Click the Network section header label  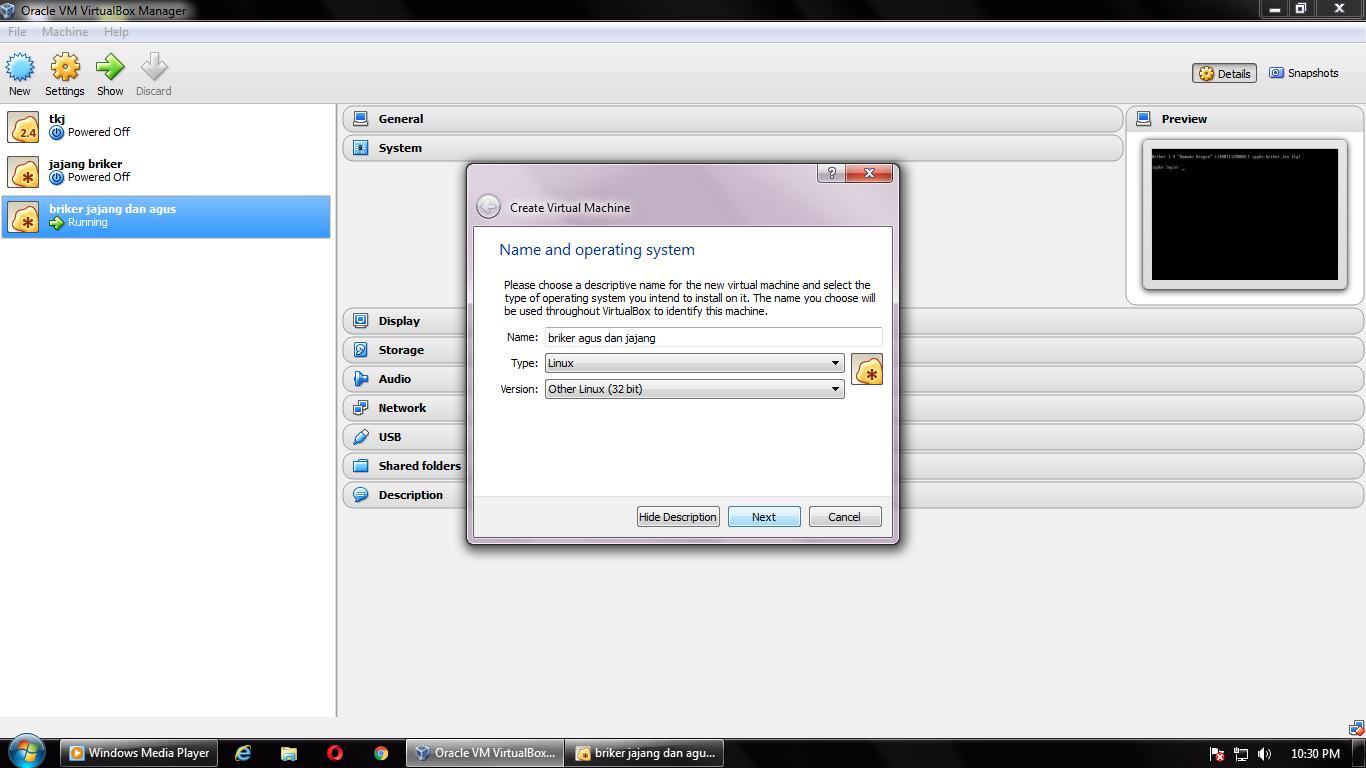402,408
